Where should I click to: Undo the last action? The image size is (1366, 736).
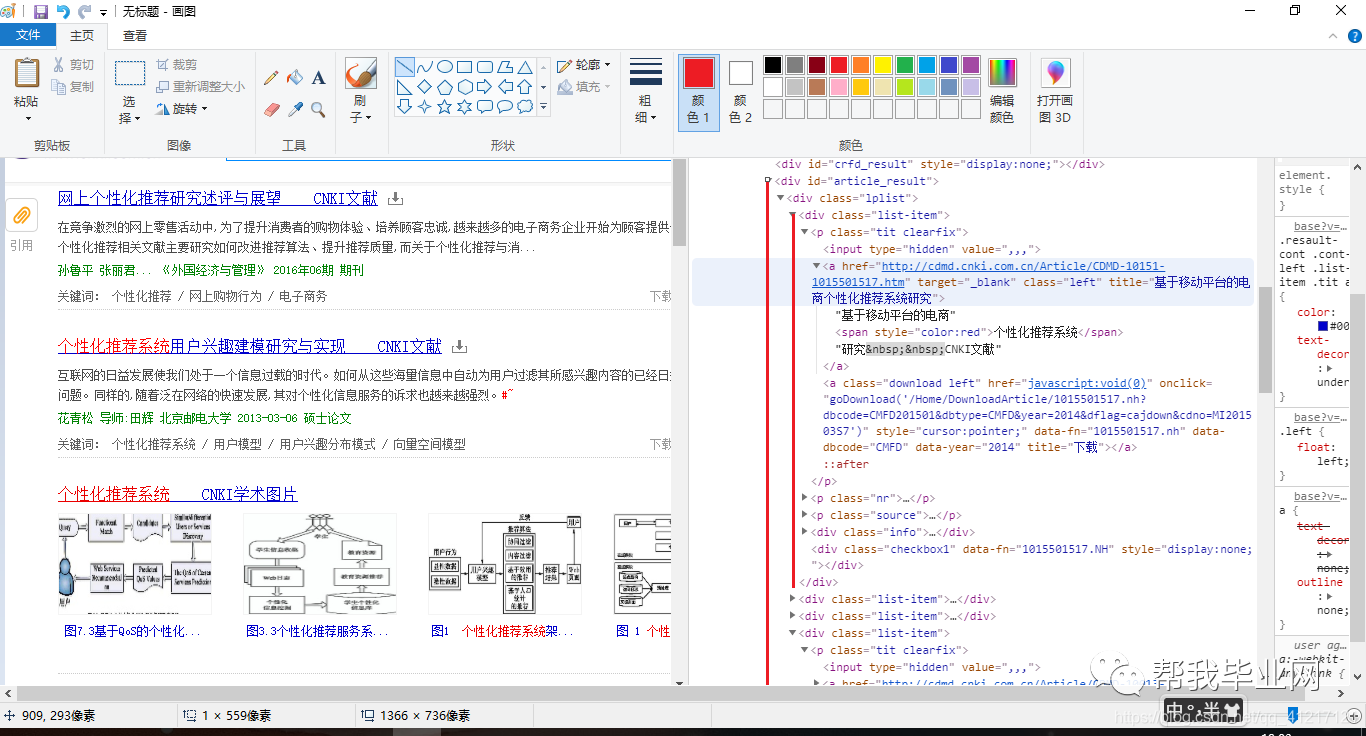click(63, 11)
